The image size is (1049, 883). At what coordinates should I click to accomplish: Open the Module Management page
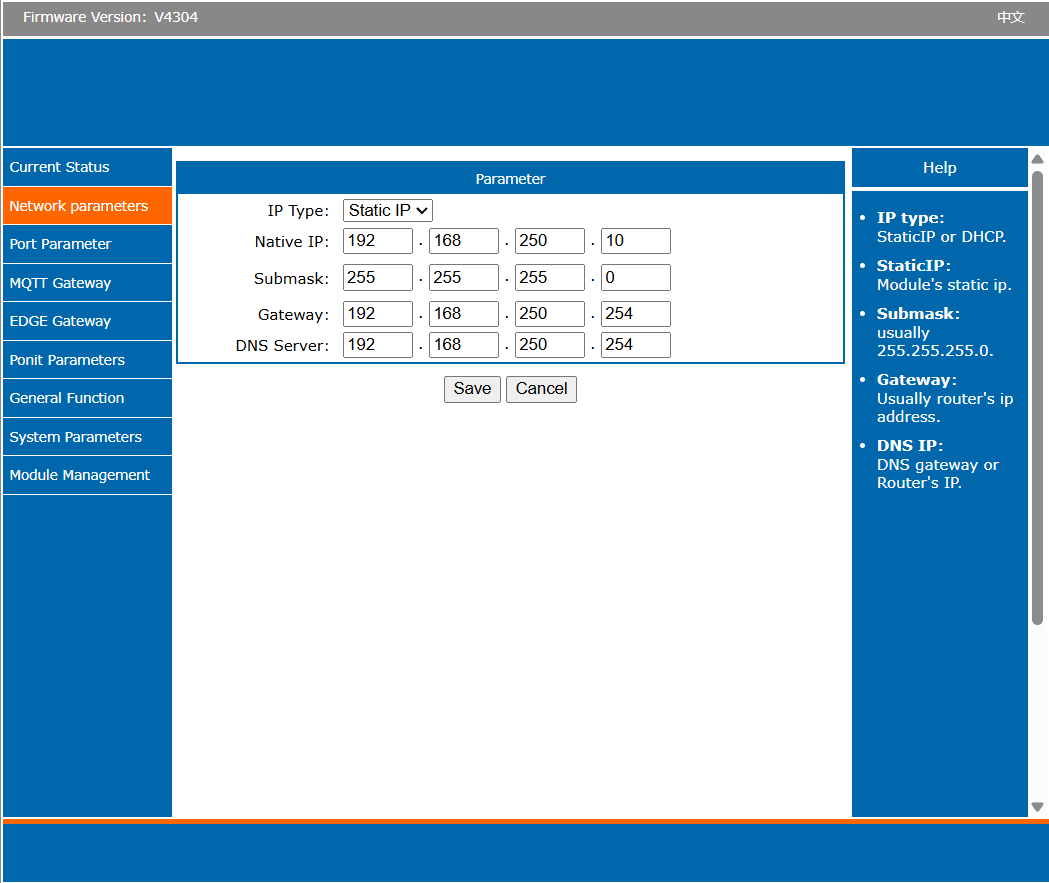coord(87,475)
